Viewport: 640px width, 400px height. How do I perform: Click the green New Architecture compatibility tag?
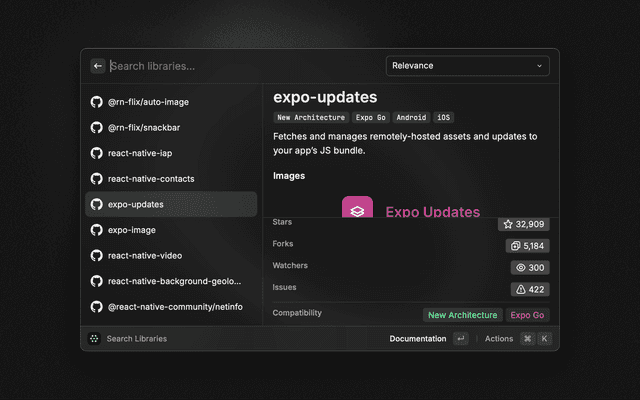click(462, 315)
